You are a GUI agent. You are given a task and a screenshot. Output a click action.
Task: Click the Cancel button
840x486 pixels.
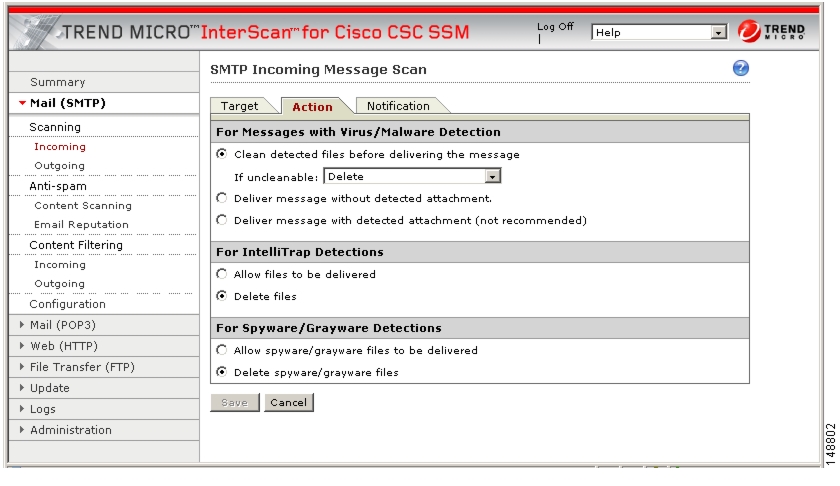pyautogui.click(x=289, y=402)
